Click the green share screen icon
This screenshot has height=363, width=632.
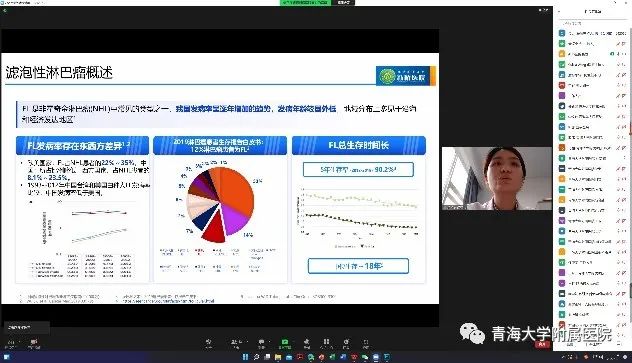(x=285, y=342)
